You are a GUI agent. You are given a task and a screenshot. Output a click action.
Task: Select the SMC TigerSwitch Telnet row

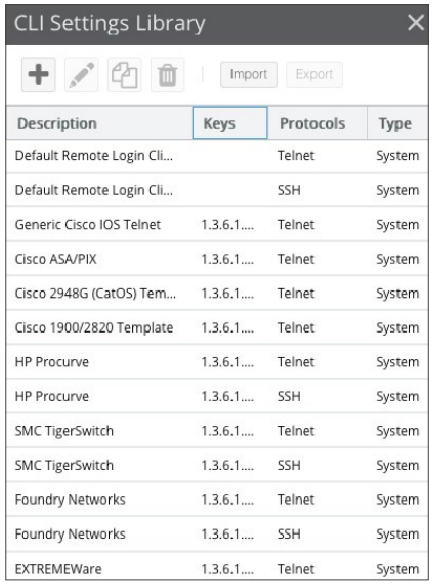217,431
